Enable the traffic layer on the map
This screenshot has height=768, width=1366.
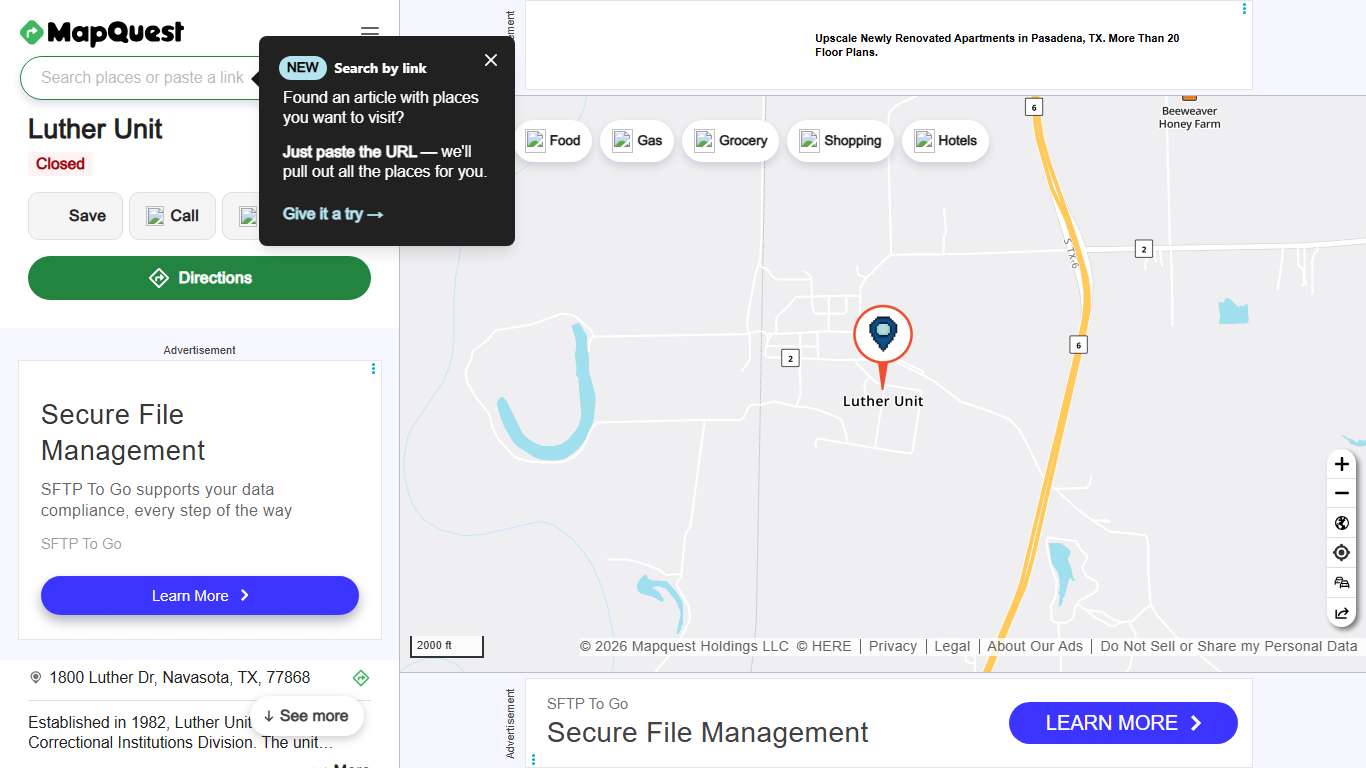click(1341, 583)
